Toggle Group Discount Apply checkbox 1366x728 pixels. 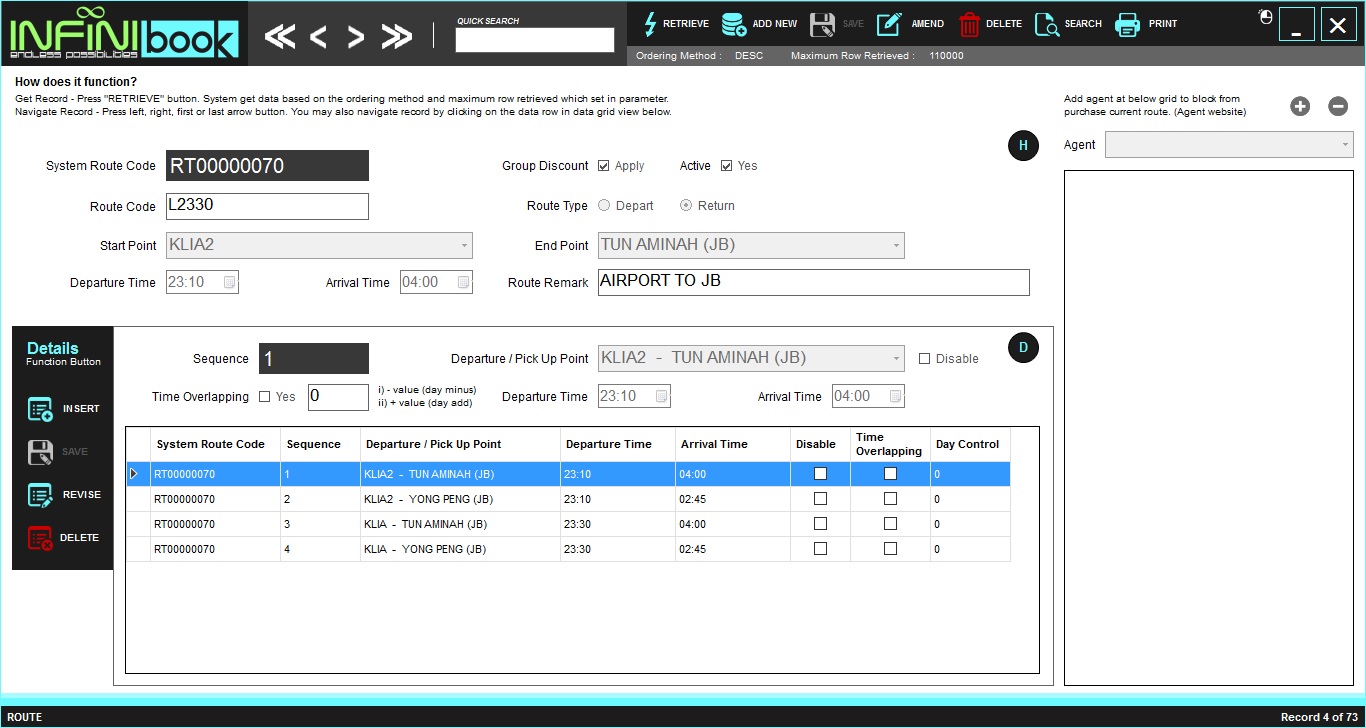click(x=603, y=166)
